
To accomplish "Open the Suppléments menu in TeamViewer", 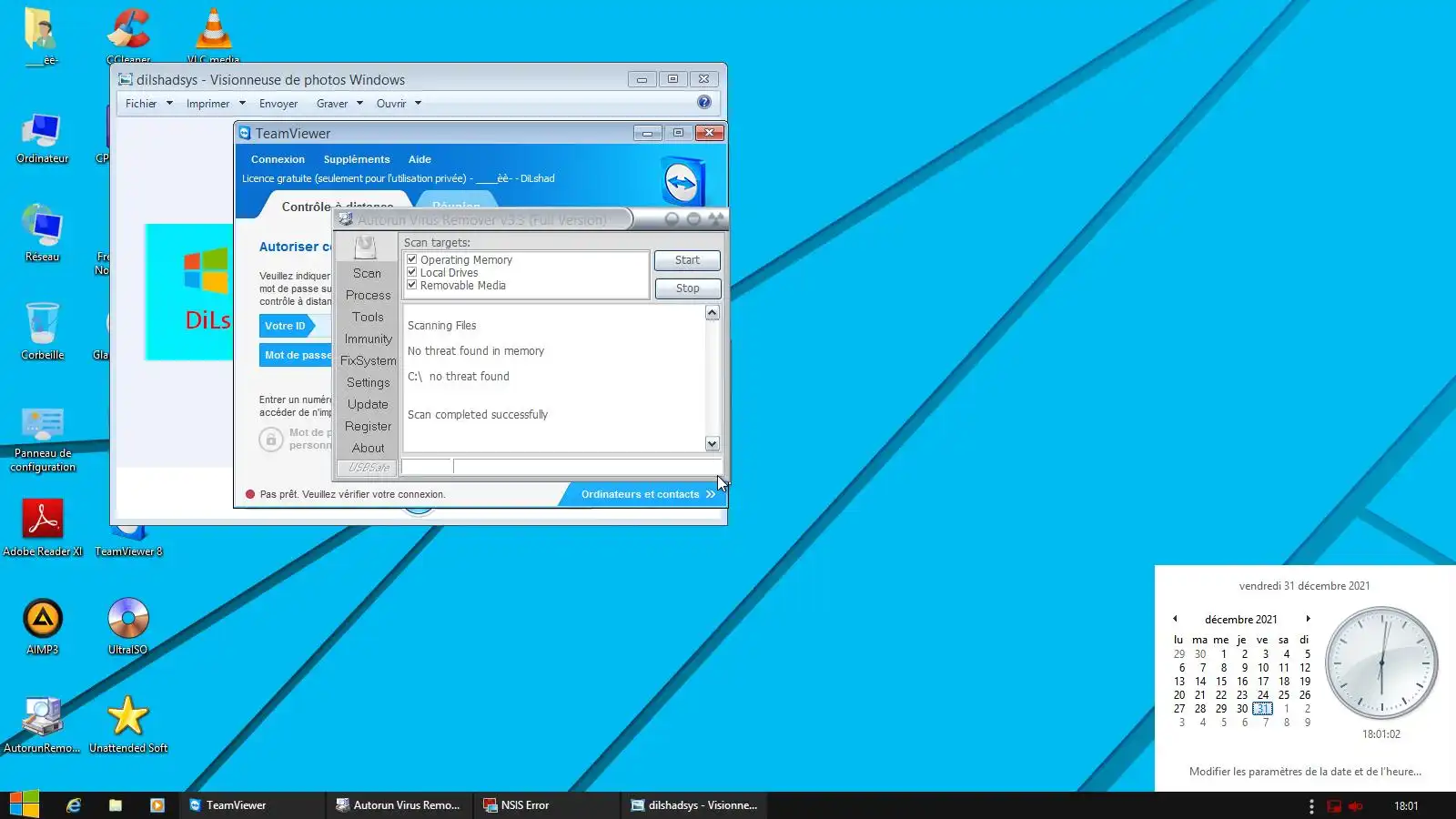I will (357, 159).
